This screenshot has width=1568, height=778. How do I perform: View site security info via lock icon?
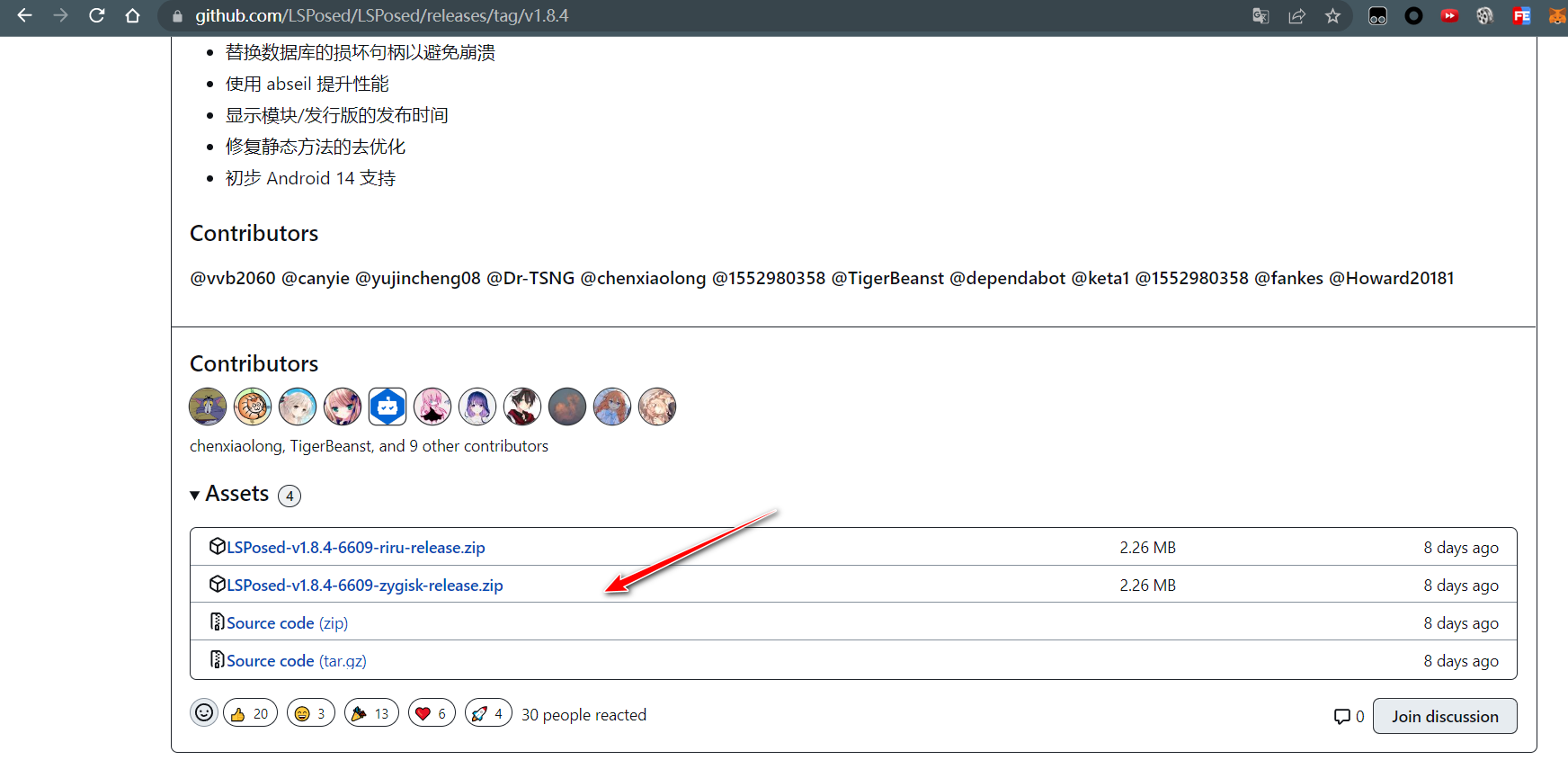click(x=177, y=16)
